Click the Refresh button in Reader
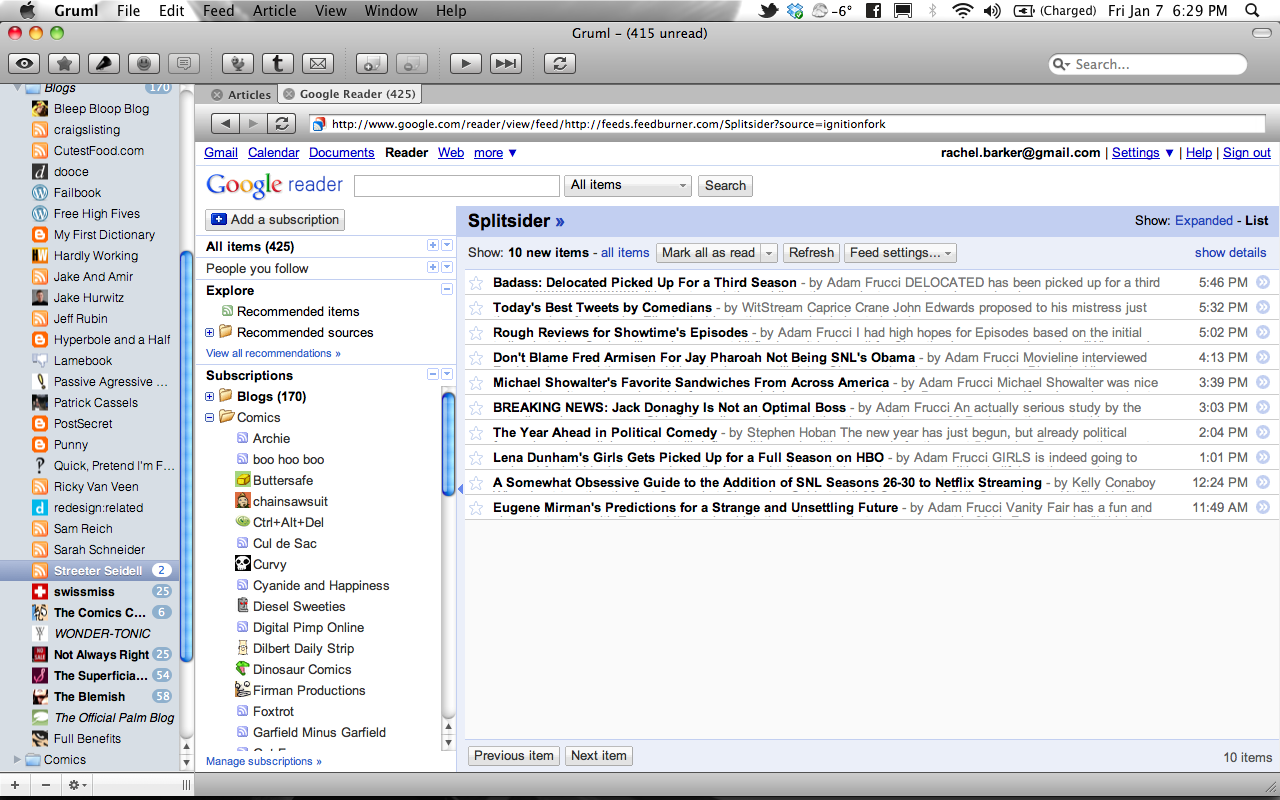The width and height of the screenshot is (1280, 800). 811,253
